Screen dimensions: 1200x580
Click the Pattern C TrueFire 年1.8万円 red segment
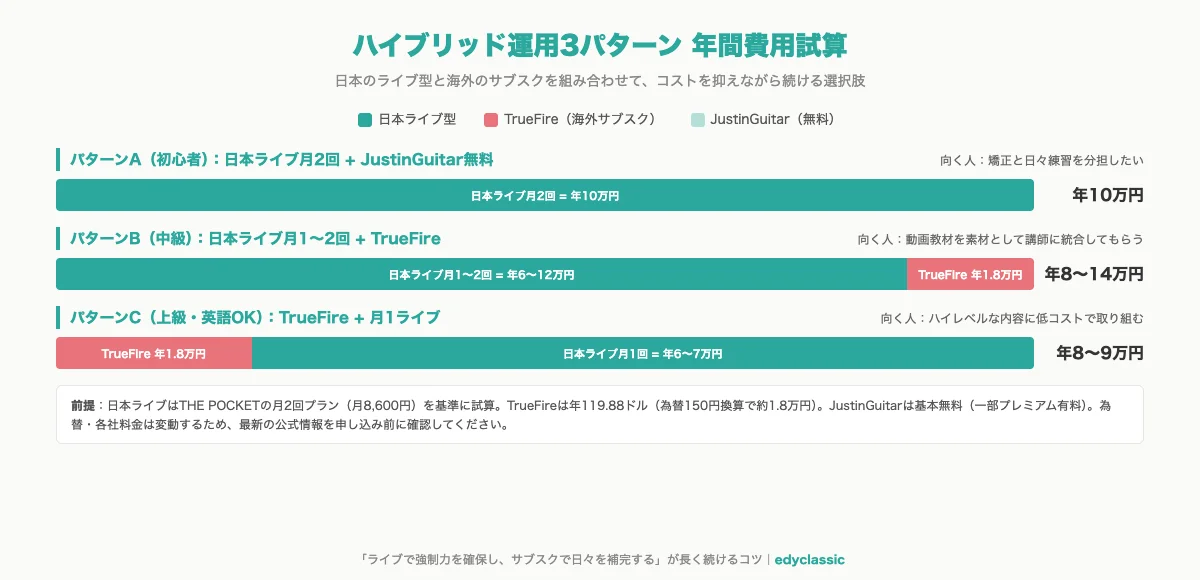click(x=154, y=353)
